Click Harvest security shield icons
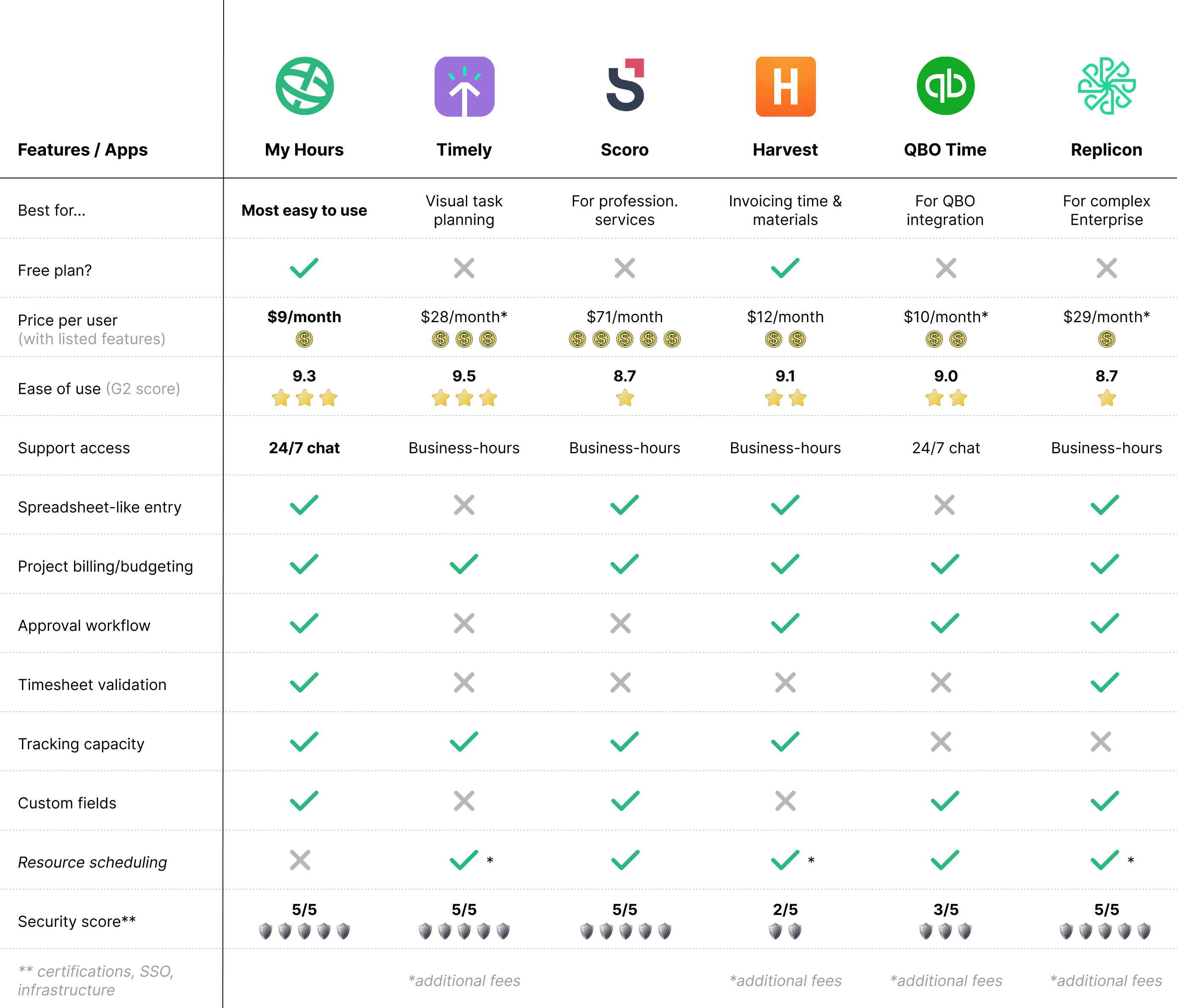 [785, 931]
